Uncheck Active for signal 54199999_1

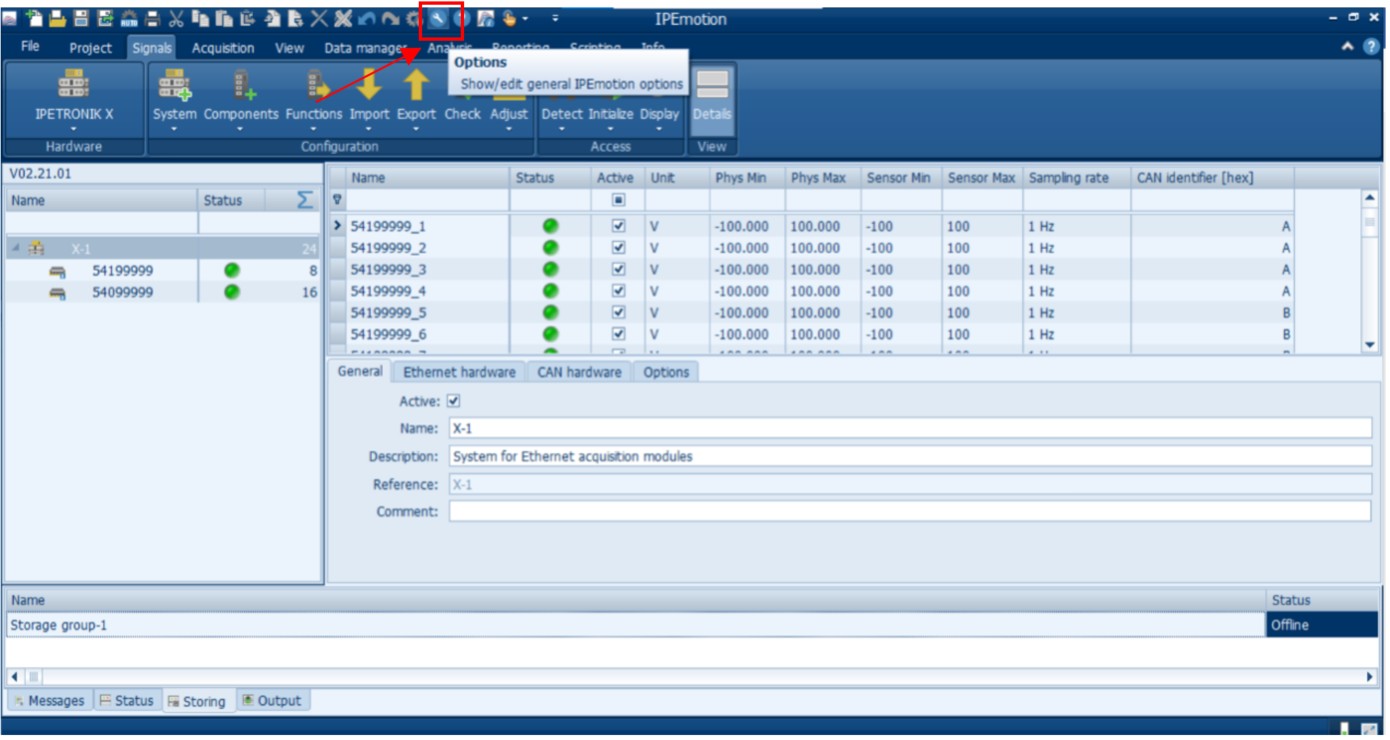pyautogui.click(x=618, y=226)
